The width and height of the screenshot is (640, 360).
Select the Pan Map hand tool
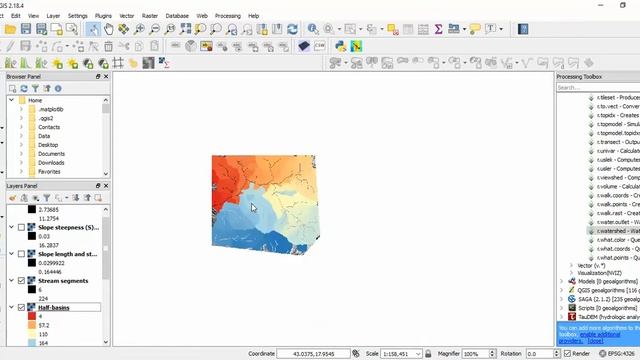pyautogui.click(x=108, y=29)
